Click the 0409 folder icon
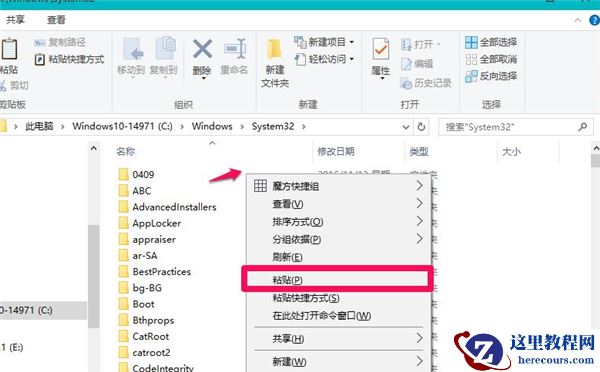 (123, 174)
